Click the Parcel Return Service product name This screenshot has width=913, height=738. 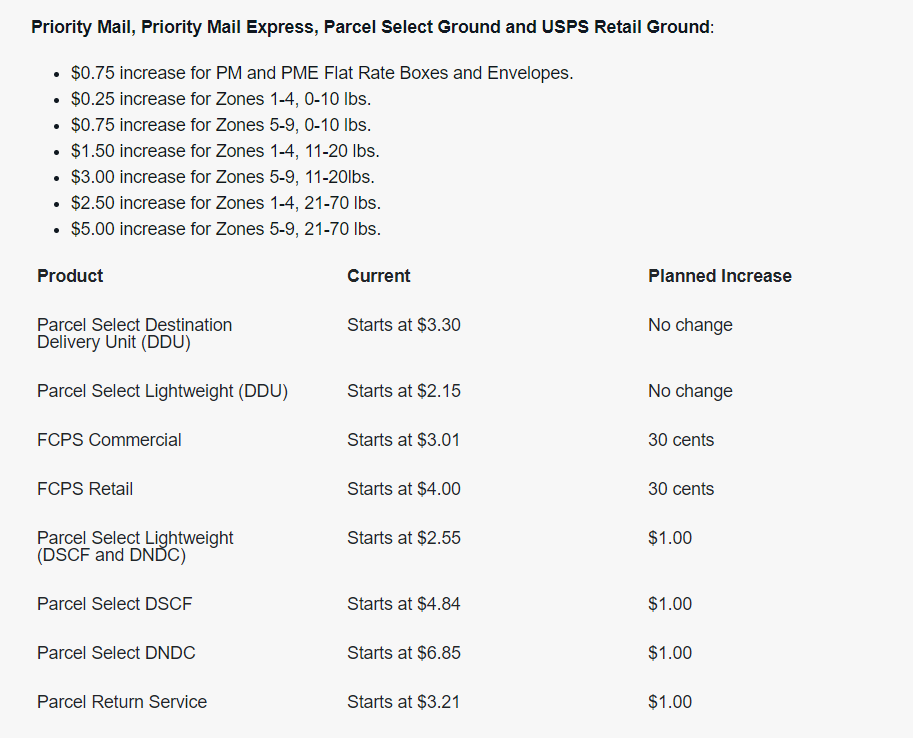coord(122,702)
